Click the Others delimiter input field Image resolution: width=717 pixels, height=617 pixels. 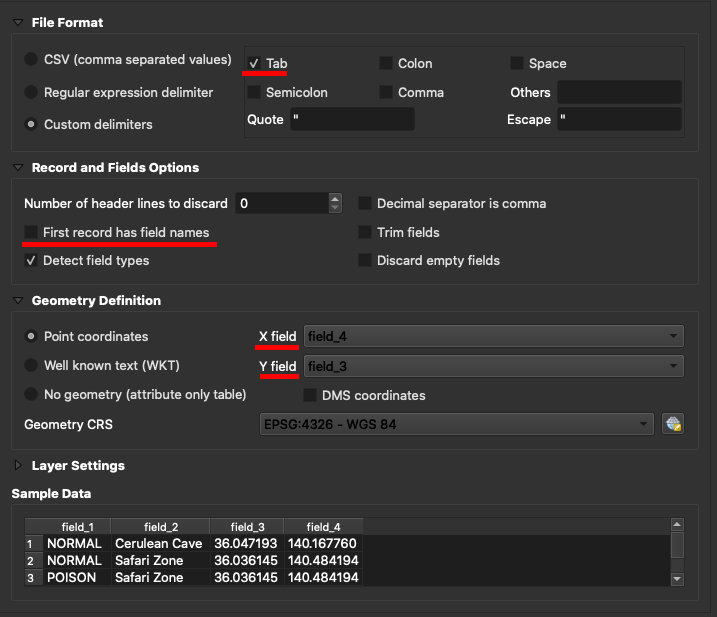click(619, 92)
